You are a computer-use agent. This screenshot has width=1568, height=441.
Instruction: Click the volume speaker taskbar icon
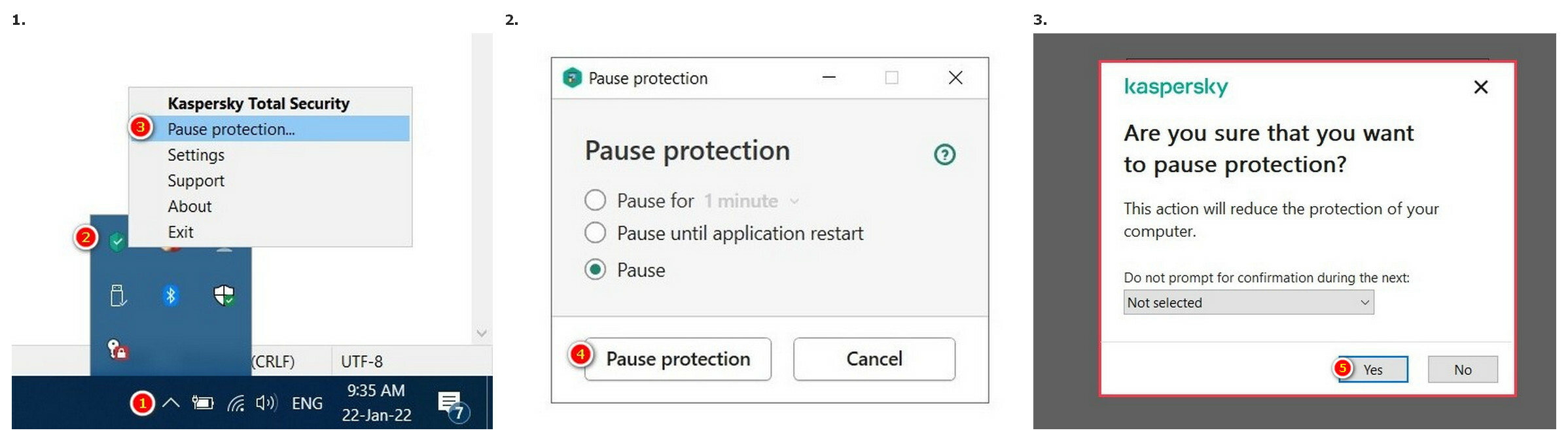[x=266, y=403]
